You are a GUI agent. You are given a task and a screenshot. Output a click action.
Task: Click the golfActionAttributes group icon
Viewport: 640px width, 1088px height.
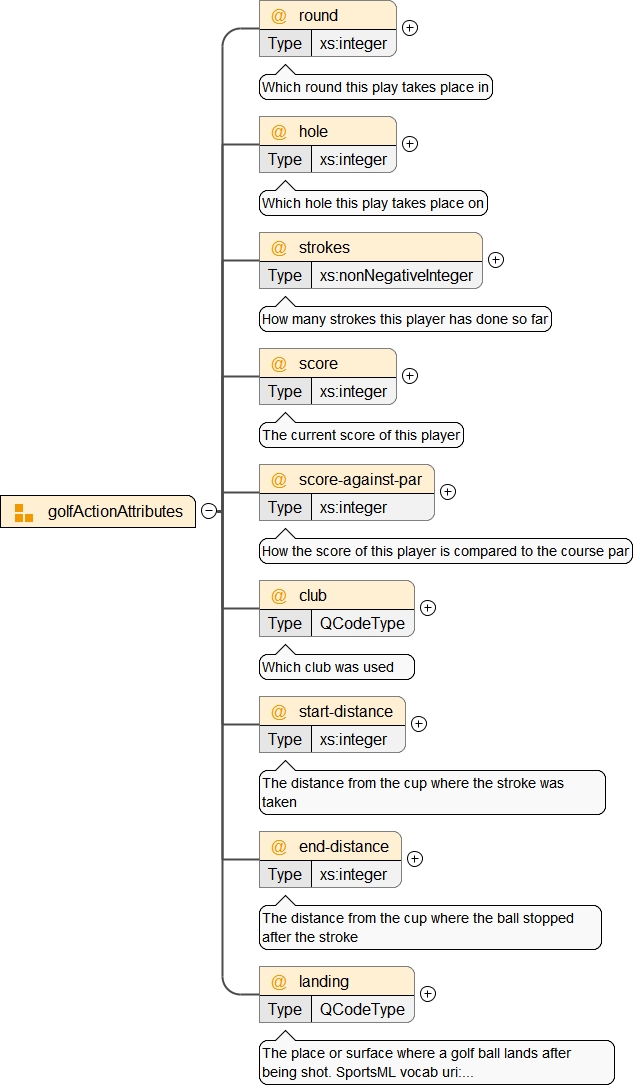pyautogui.click(x=24, y=512)
